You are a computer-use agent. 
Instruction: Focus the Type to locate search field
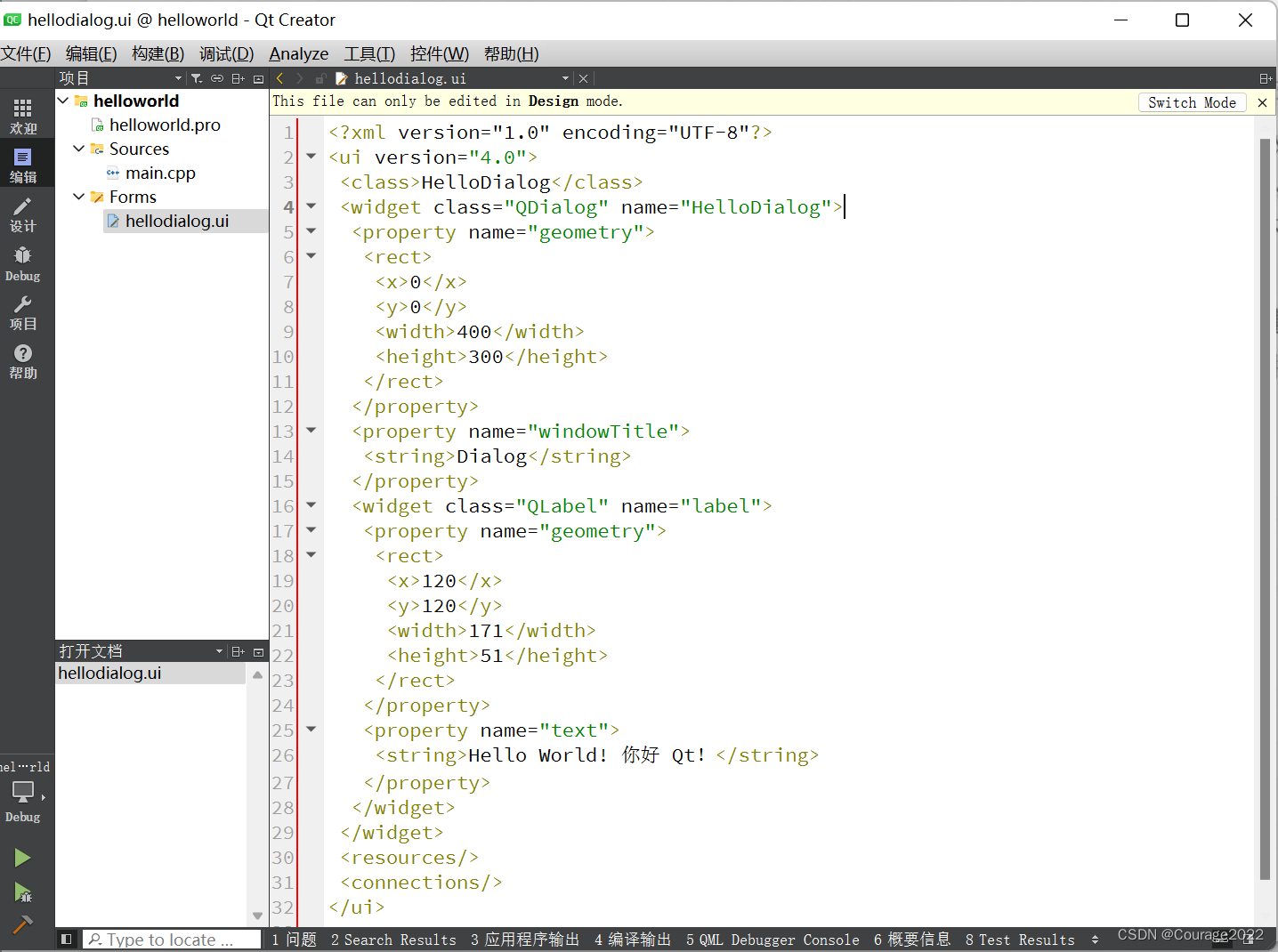(x=173, y=940)
